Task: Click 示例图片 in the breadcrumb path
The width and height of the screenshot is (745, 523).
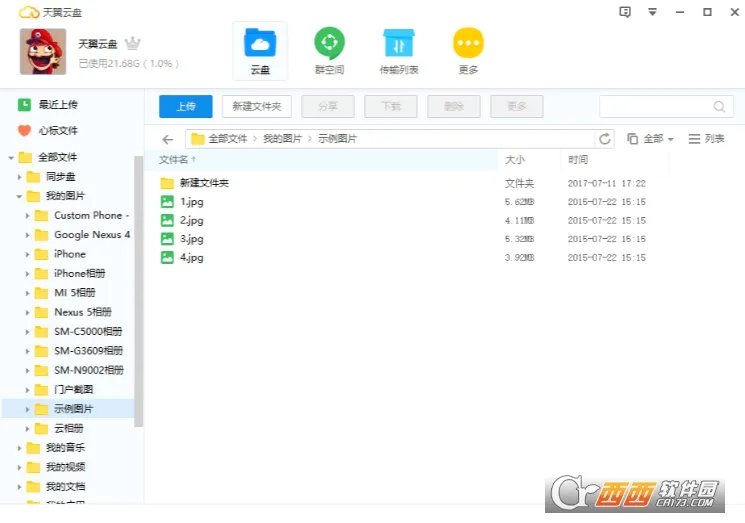Action: [337, 139]
